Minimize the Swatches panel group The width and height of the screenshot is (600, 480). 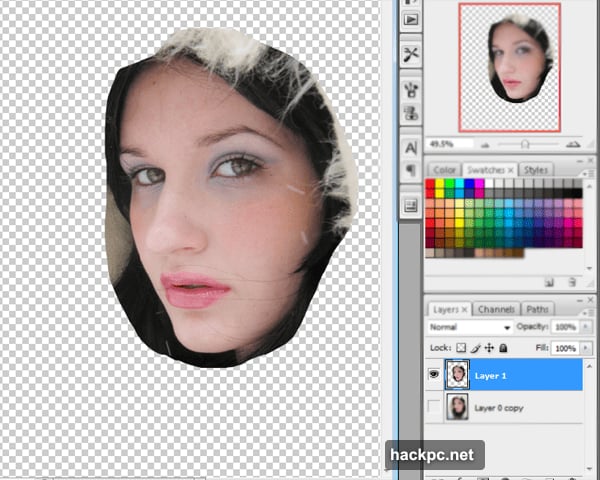[580, 162]
